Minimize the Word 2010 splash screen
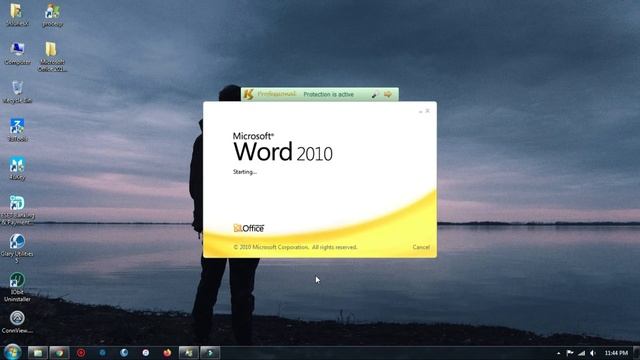This screenshot has width=640, height=360. coord(420,111)
